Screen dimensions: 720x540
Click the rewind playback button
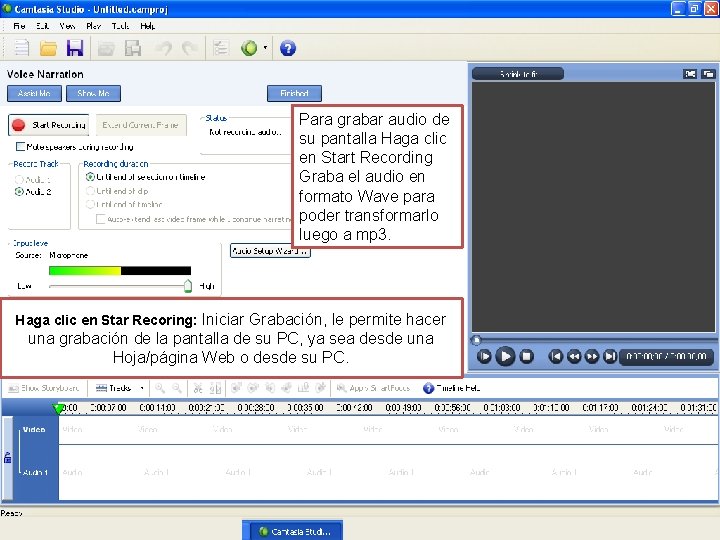(x=574, y=356)
